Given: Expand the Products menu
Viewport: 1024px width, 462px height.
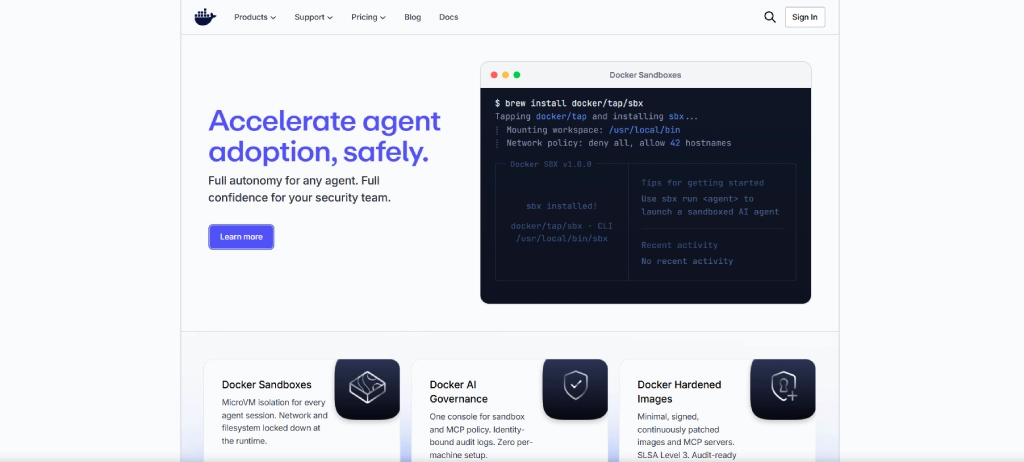Looking at the screenshot, I should tap(255, 17).
